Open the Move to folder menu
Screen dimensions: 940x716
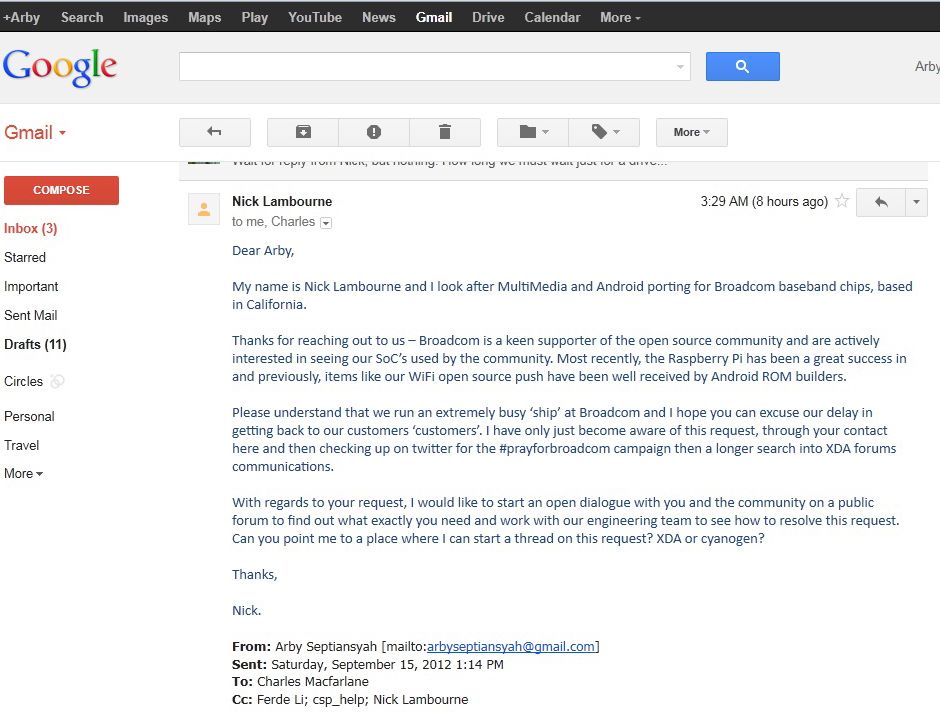click(x=533, y=132)
